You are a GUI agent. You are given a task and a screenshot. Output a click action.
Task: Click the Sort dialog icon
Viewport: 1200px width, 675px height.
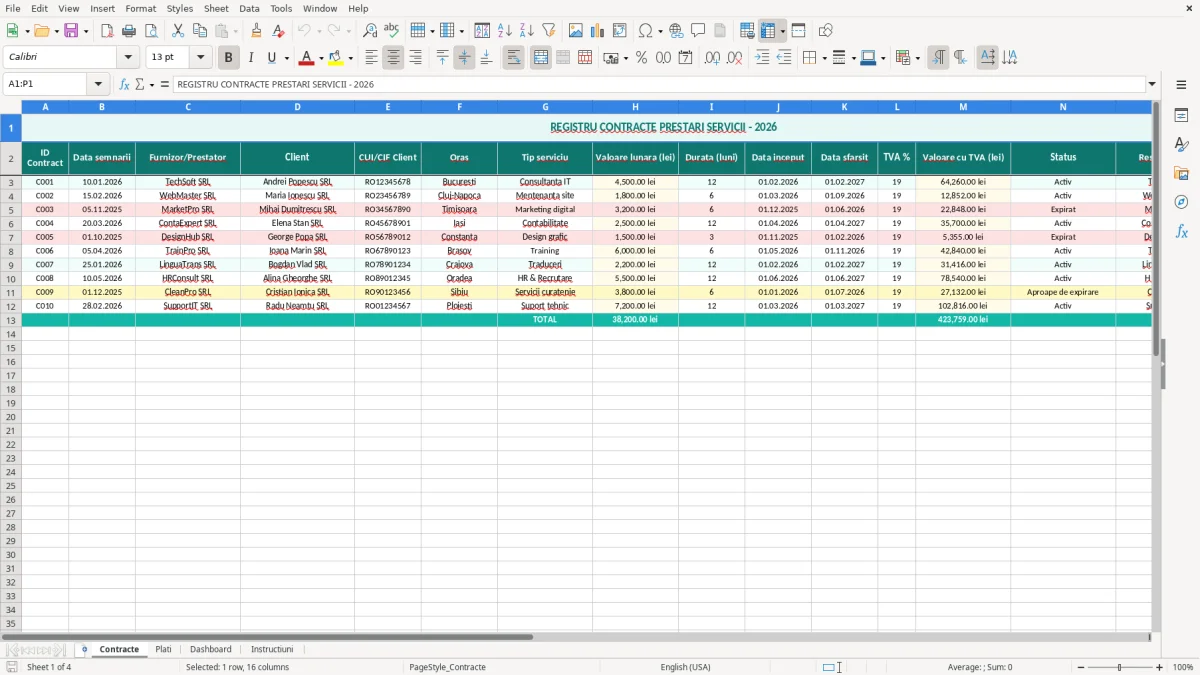482,31
